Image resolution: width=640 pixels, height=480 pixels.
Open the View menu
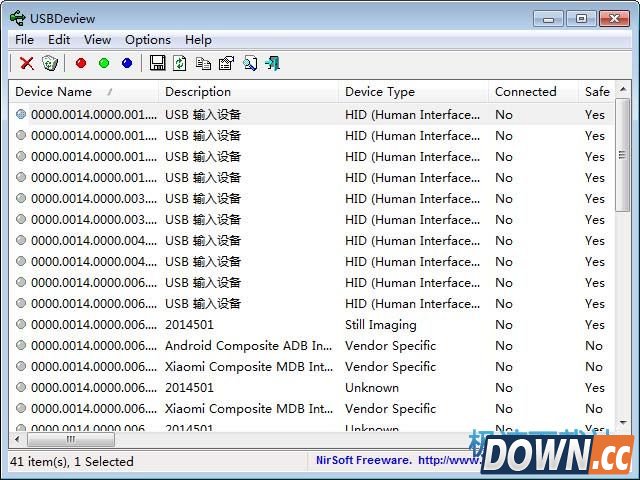point(98,40)
